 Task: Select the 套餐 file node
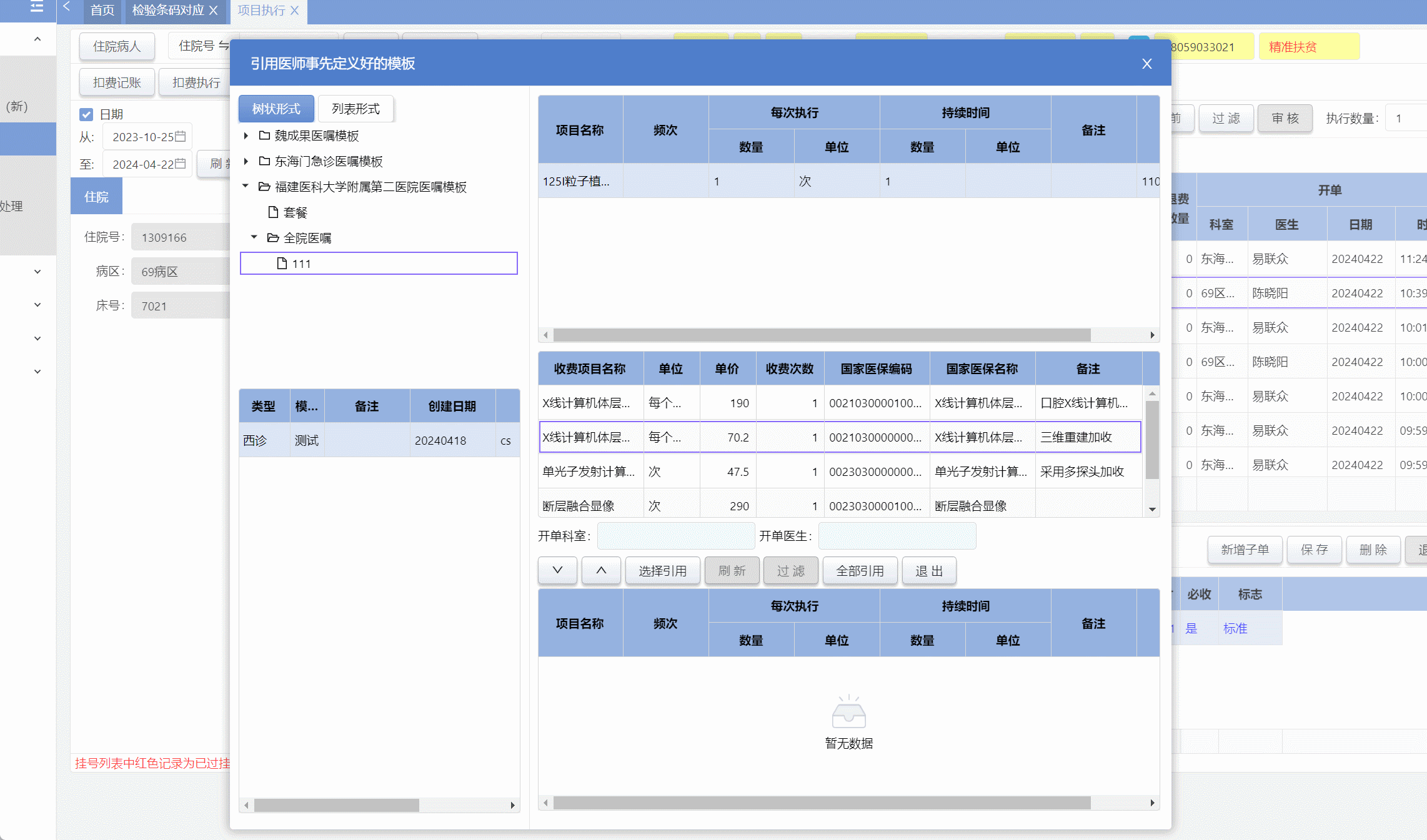click(295, 212)
